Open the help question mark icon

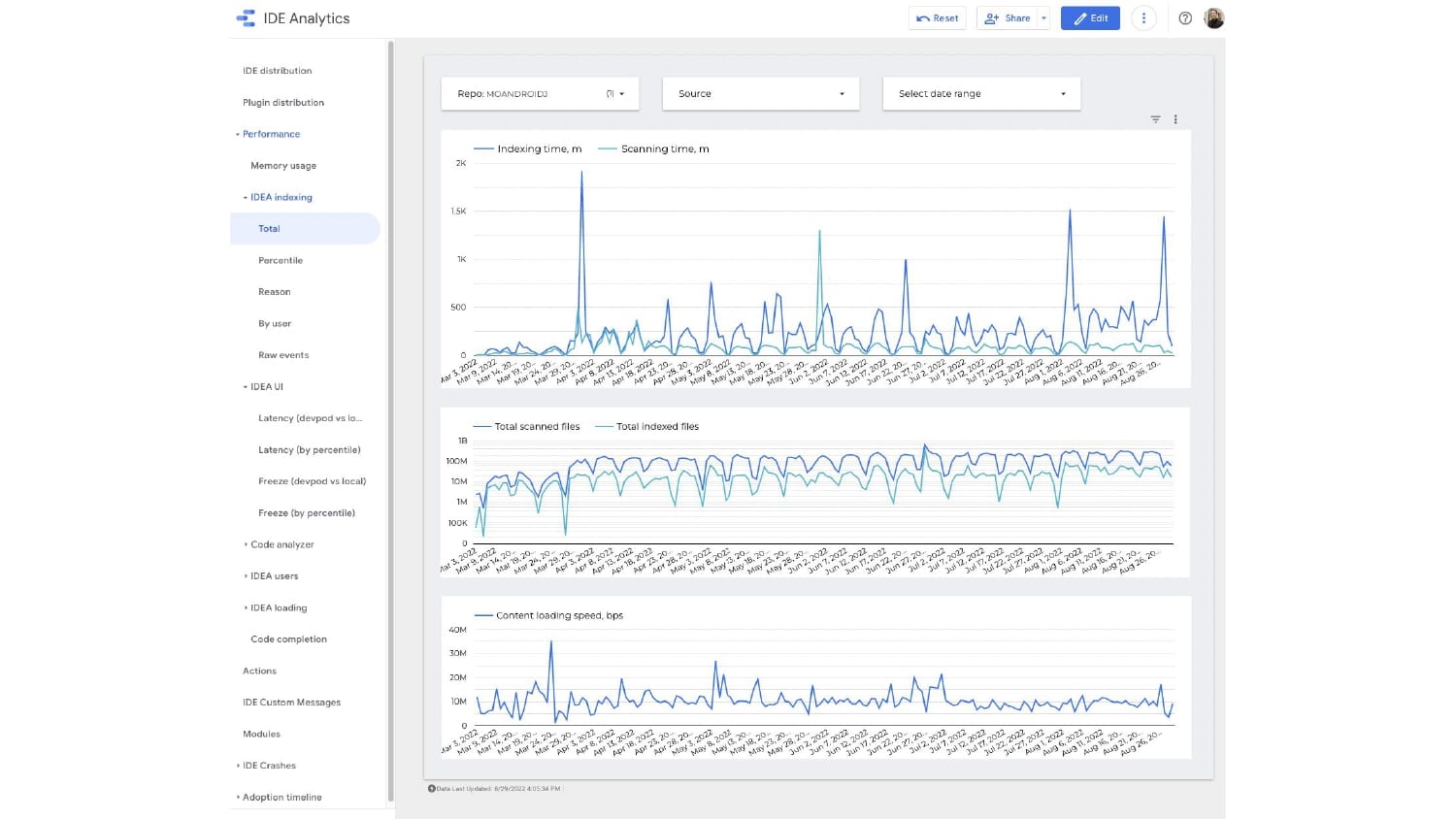pyautogui.click(x=1185, y=17)
